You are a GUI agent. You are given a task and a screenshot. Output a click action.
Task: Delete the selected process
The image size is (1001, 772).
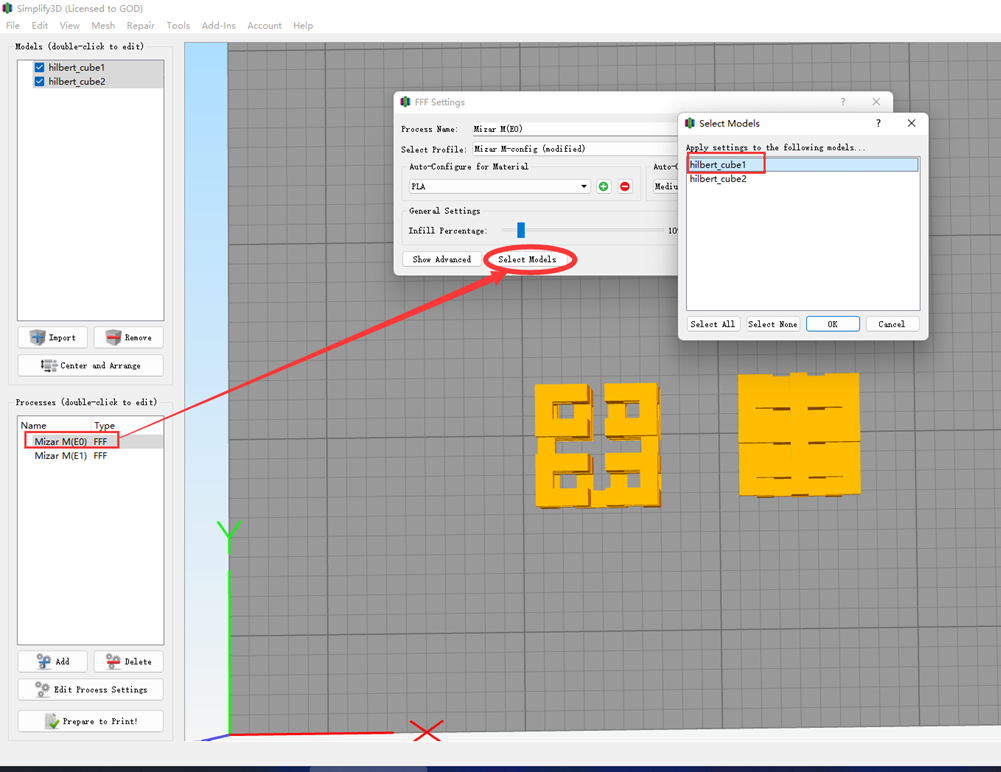[x=128, y=662]
